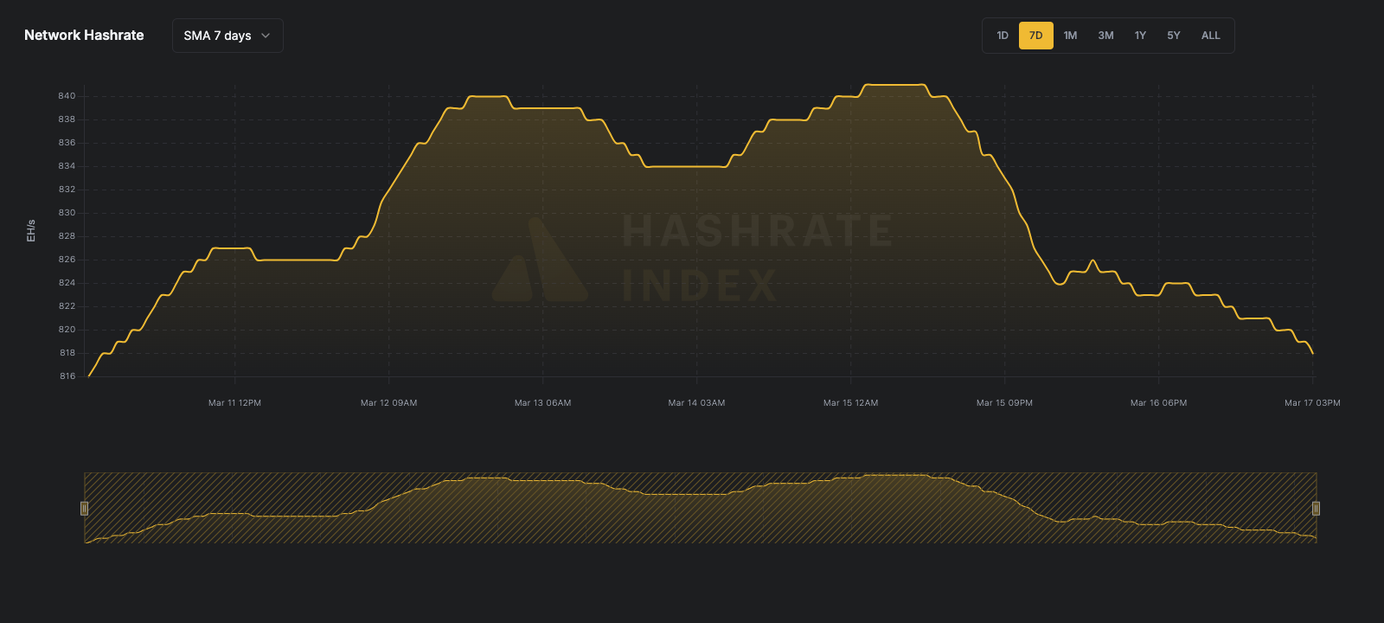Show the ALL time range
1384x623 pixels.
[1211, 35]
